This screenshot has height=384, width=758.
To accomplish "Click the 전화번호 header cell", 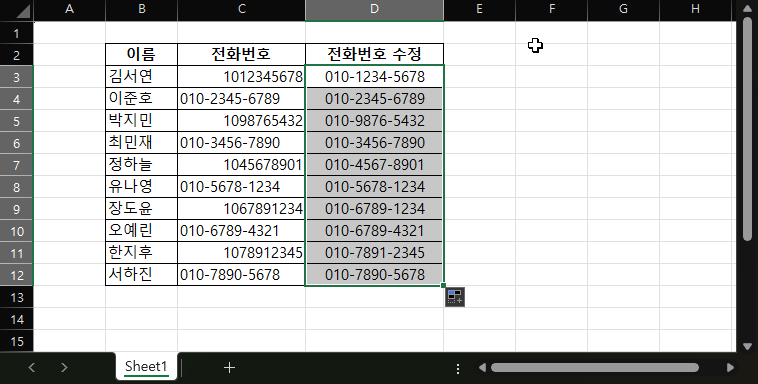I will pyautogui.click(x=242, y=54).
